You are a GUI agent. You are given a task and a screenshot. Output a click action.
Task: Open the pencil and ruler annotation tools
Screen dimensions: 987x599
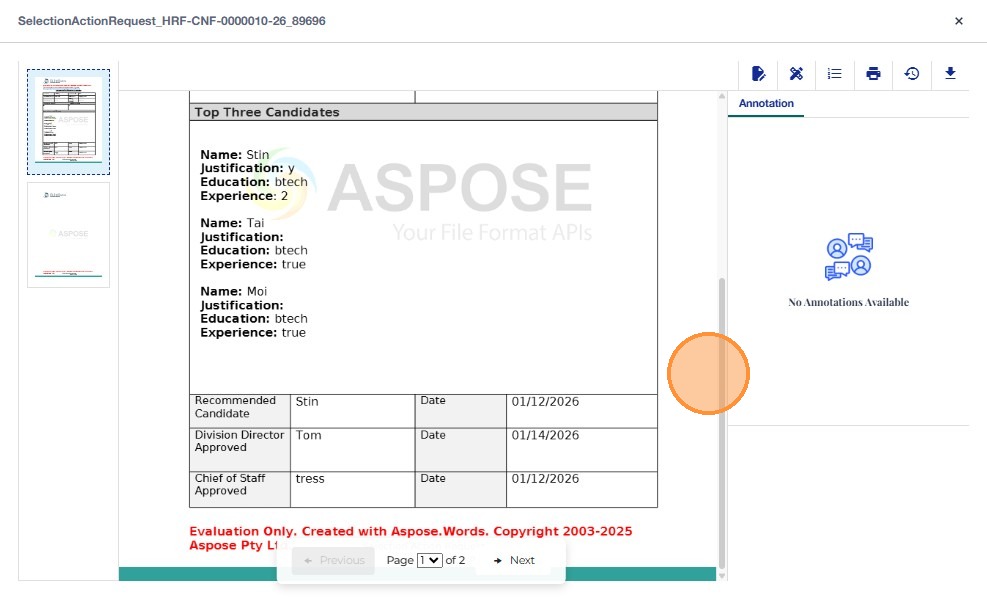(796, 73)
